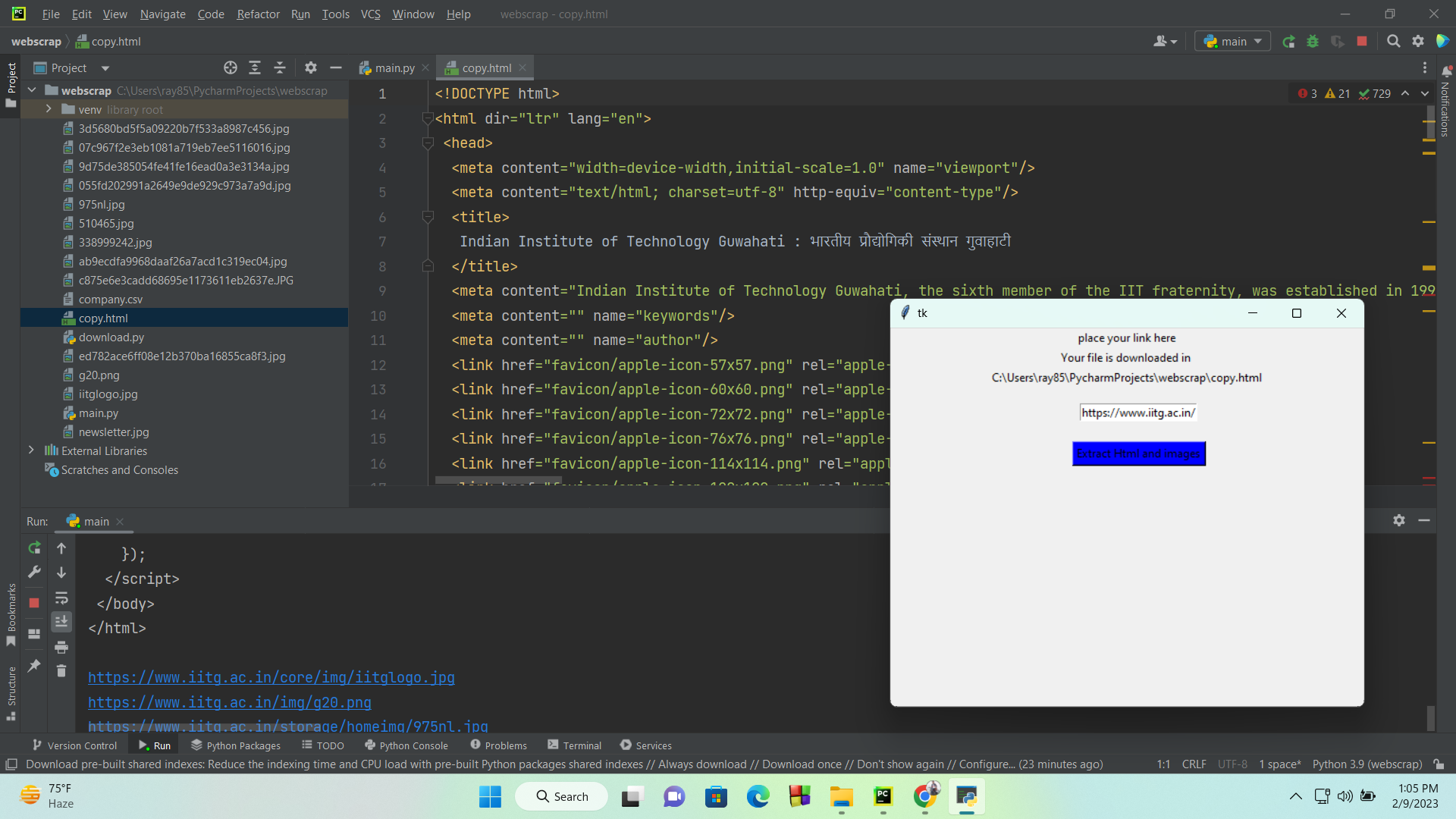
Task: Clear console with trash icon
Action: pyautogui.click(x=61, y=671)
